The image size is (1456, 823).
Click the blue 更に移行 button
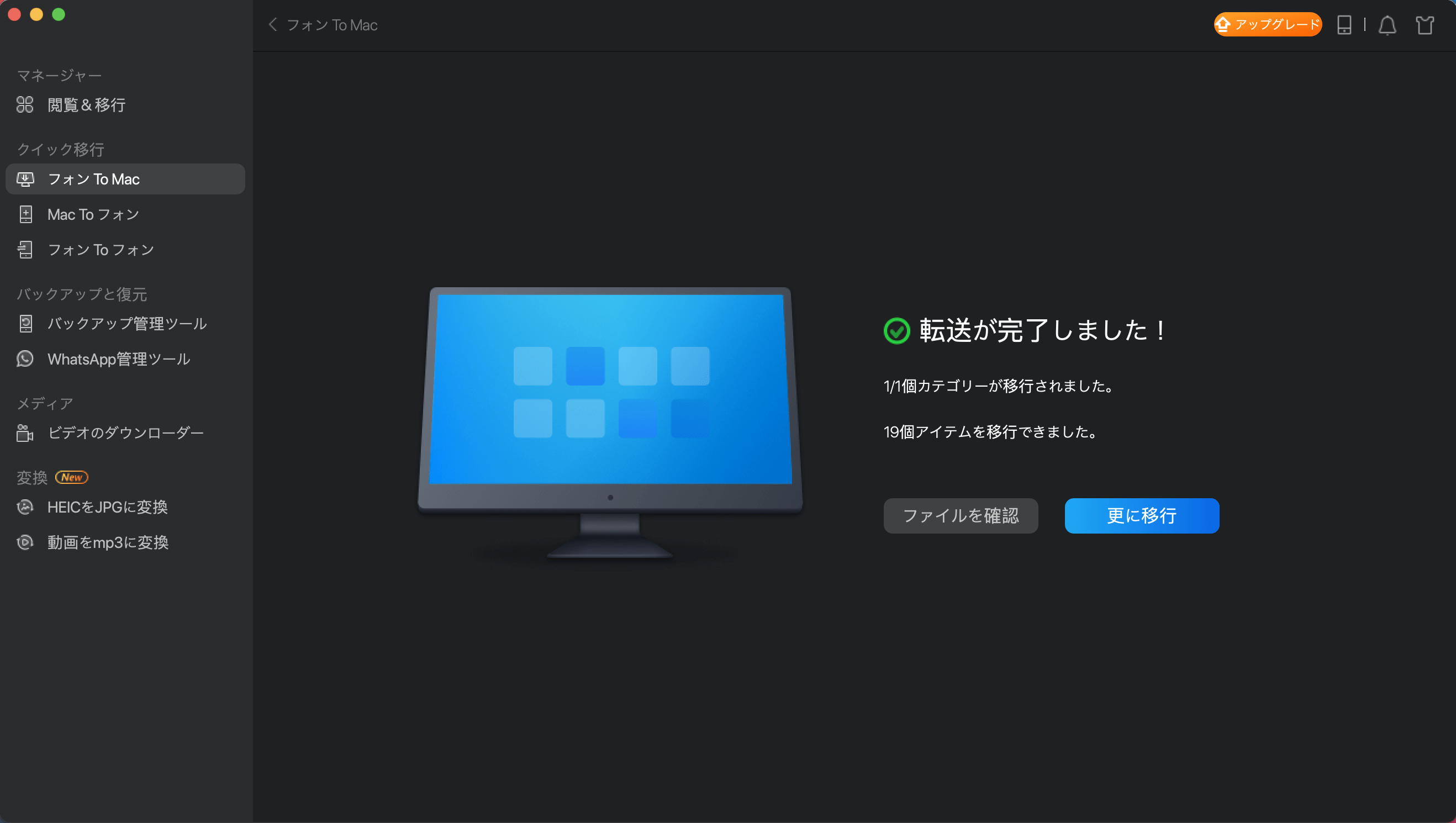point(1141,515)
